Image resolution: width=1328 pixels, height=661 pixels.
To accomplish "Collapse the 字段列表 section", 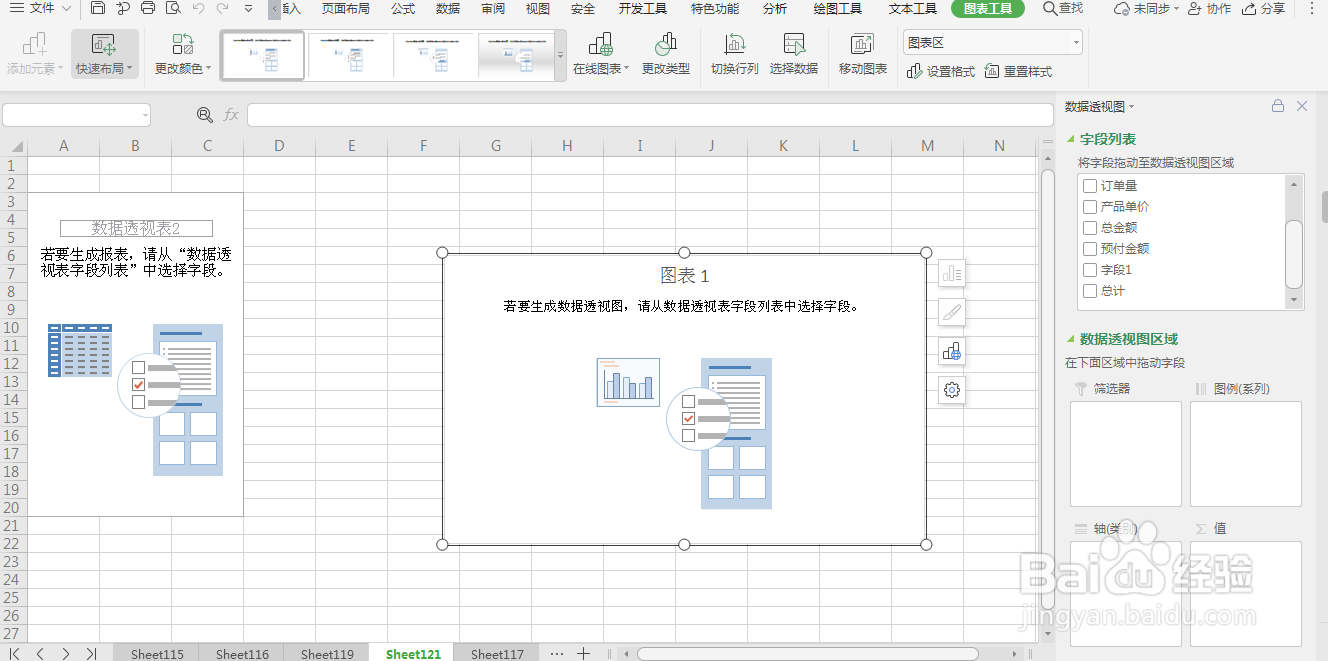I will tap(1071, 140).
